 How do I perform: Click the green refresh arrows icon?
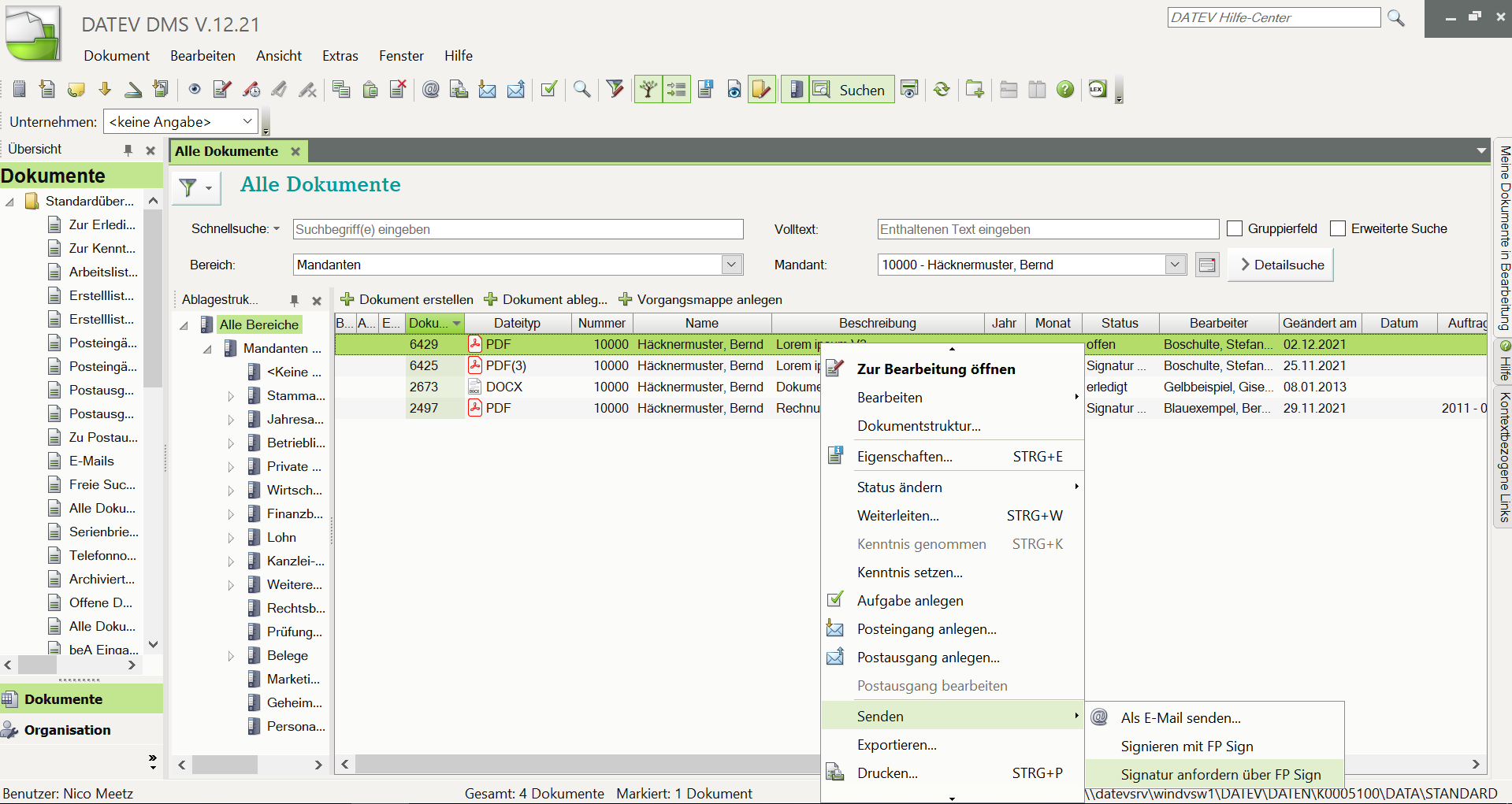click(x=942, y=90)
